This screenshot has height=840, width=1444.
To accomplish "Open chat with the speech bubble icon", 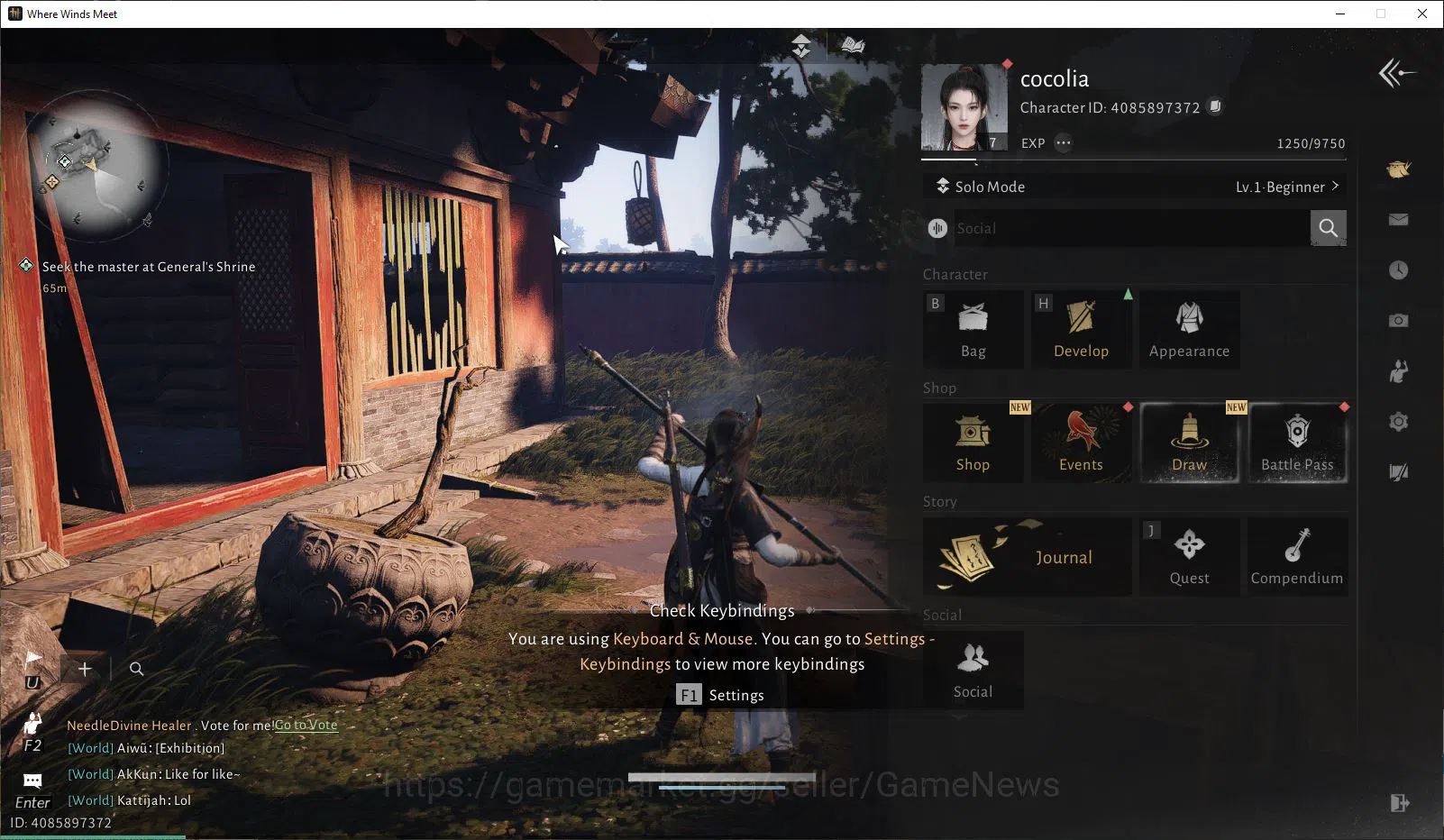I will coord(32,781).
